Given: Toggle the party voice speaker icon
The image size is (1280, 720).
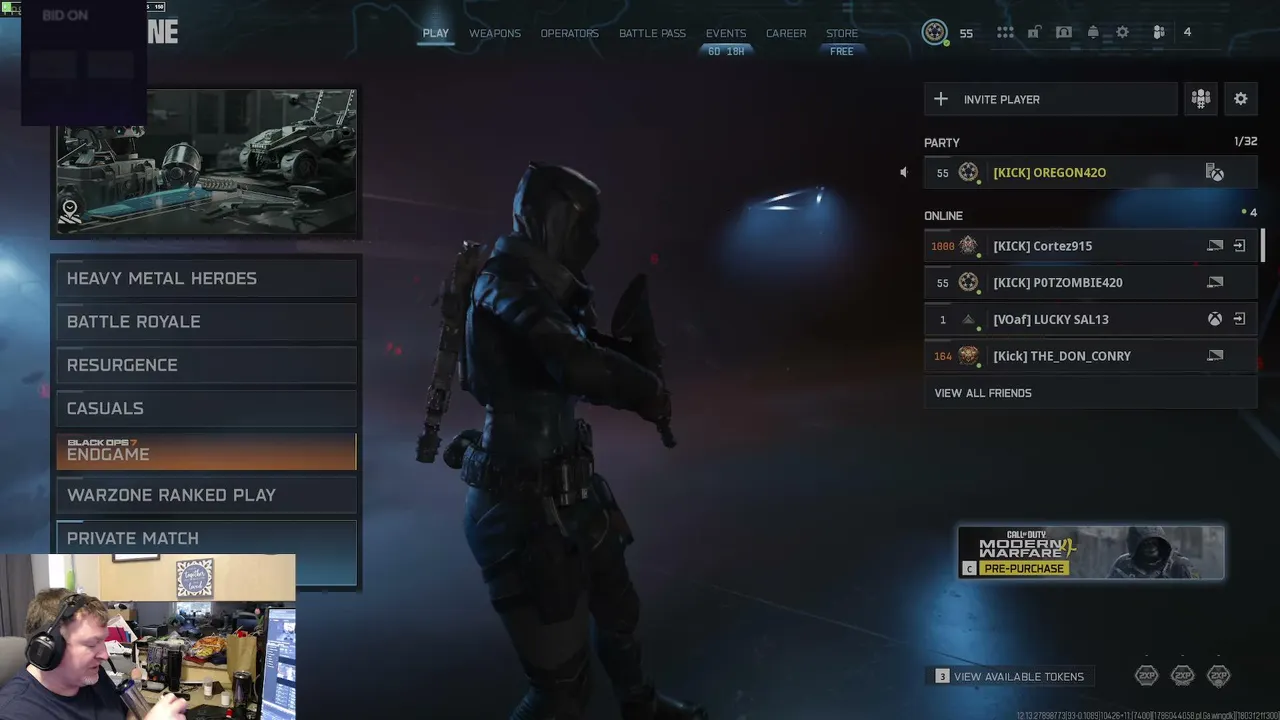Looking at the screenshot, I should [903, 172].
